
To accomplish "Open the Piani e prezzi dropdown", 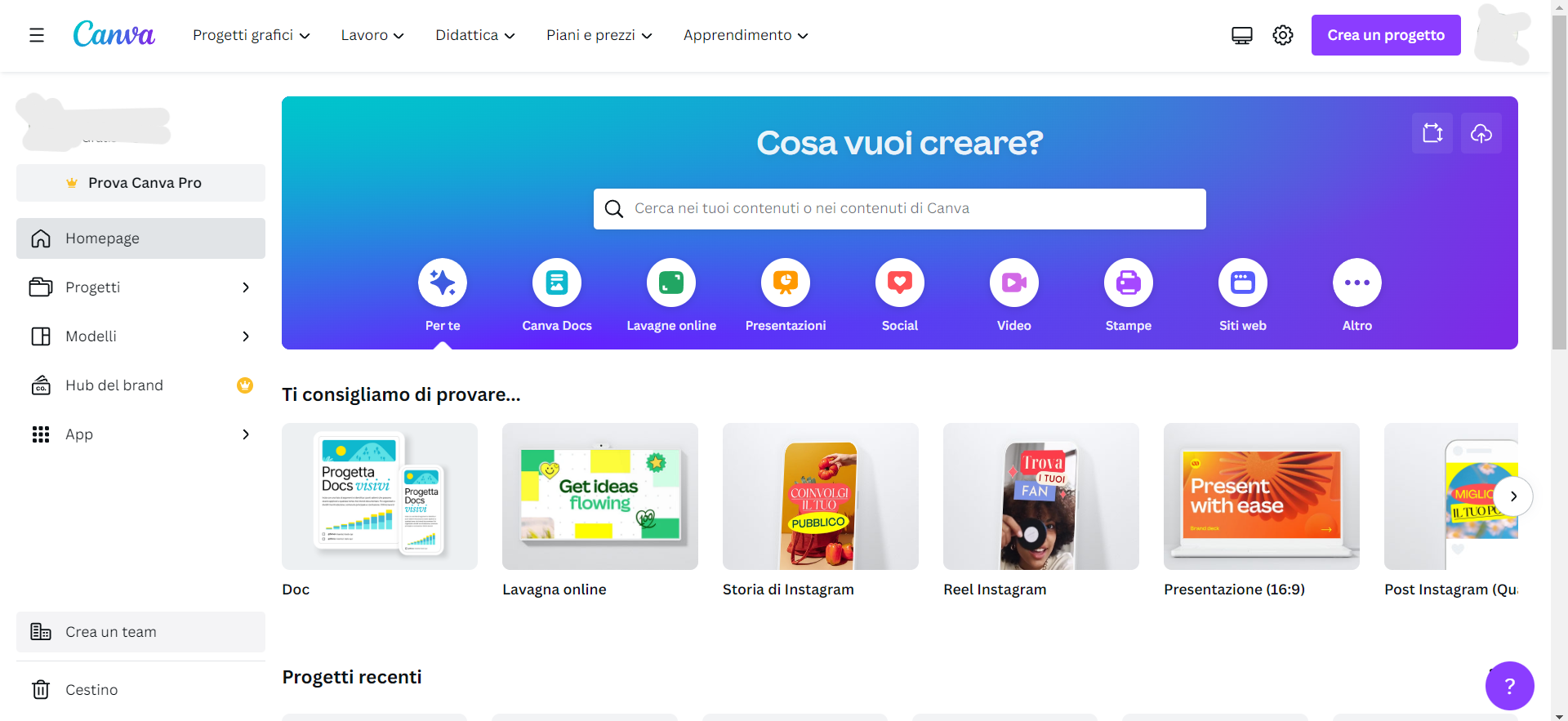I will click(x=599, y=35).
